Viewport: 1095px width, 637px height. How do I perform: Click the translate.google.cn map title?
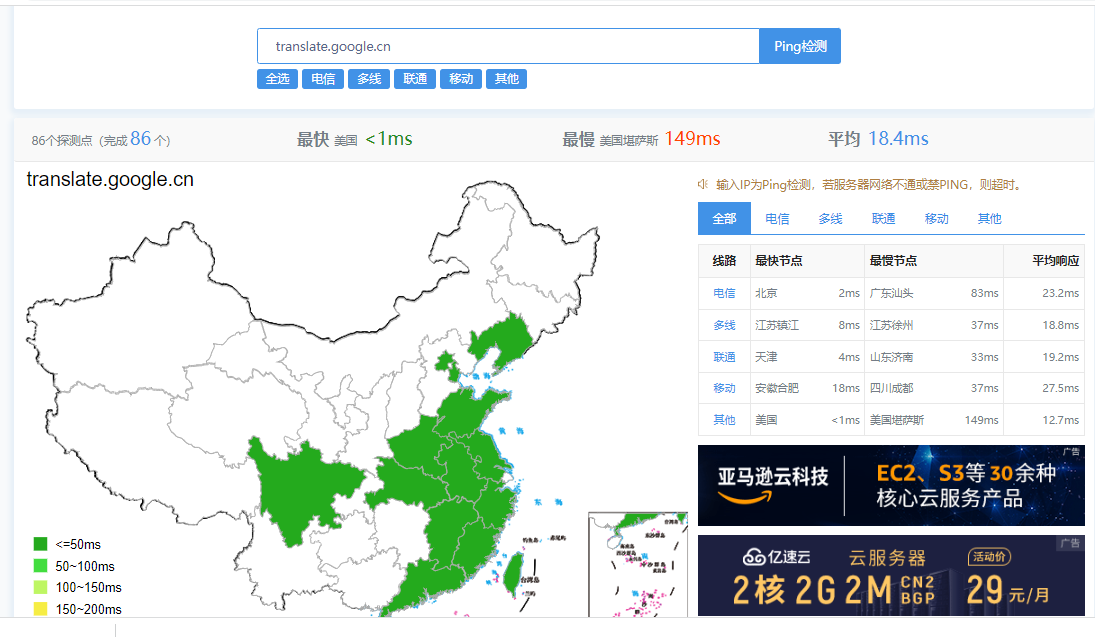coord(110,180)
